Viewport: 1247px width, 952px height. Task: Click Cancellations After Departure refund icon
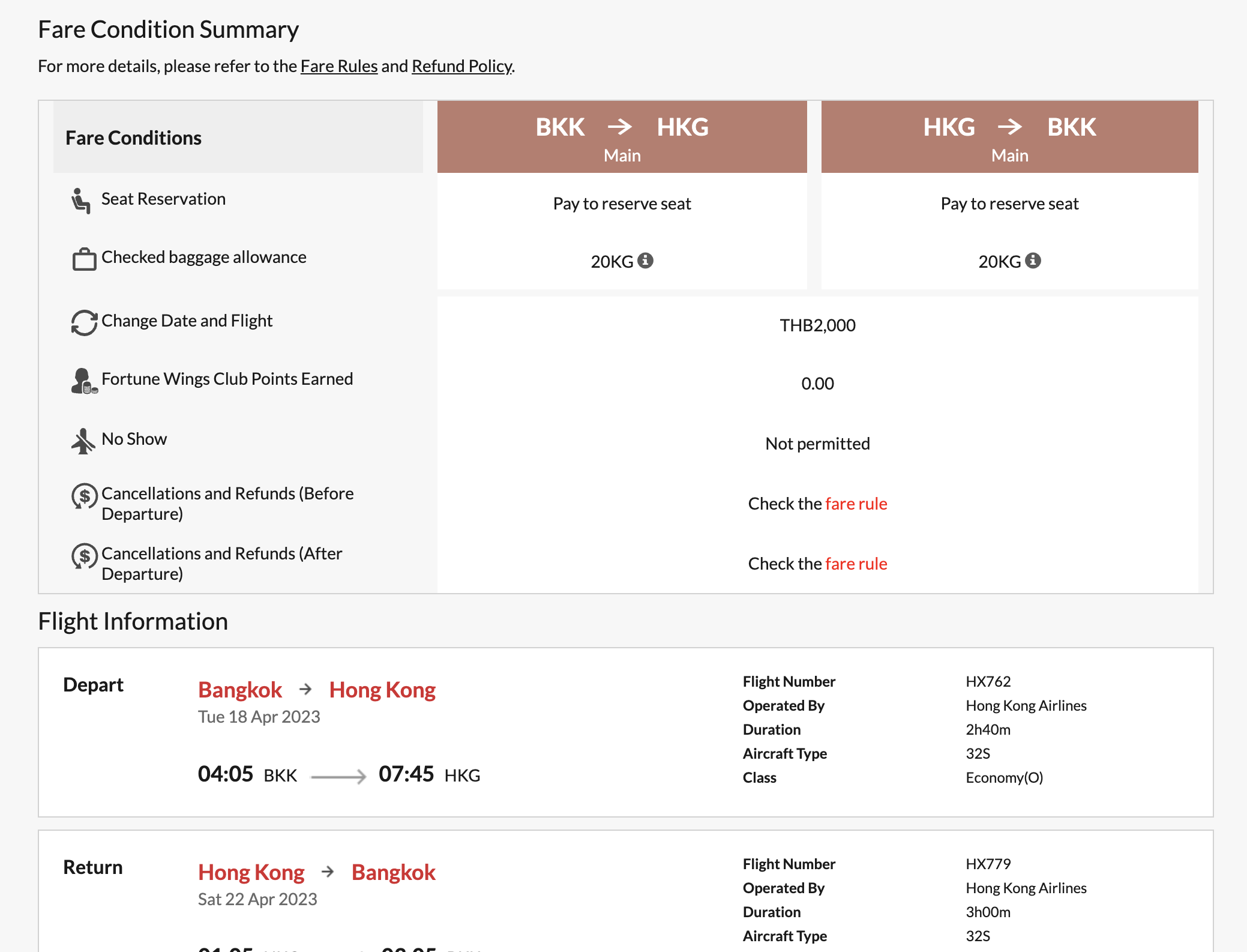tap(84, 556)
